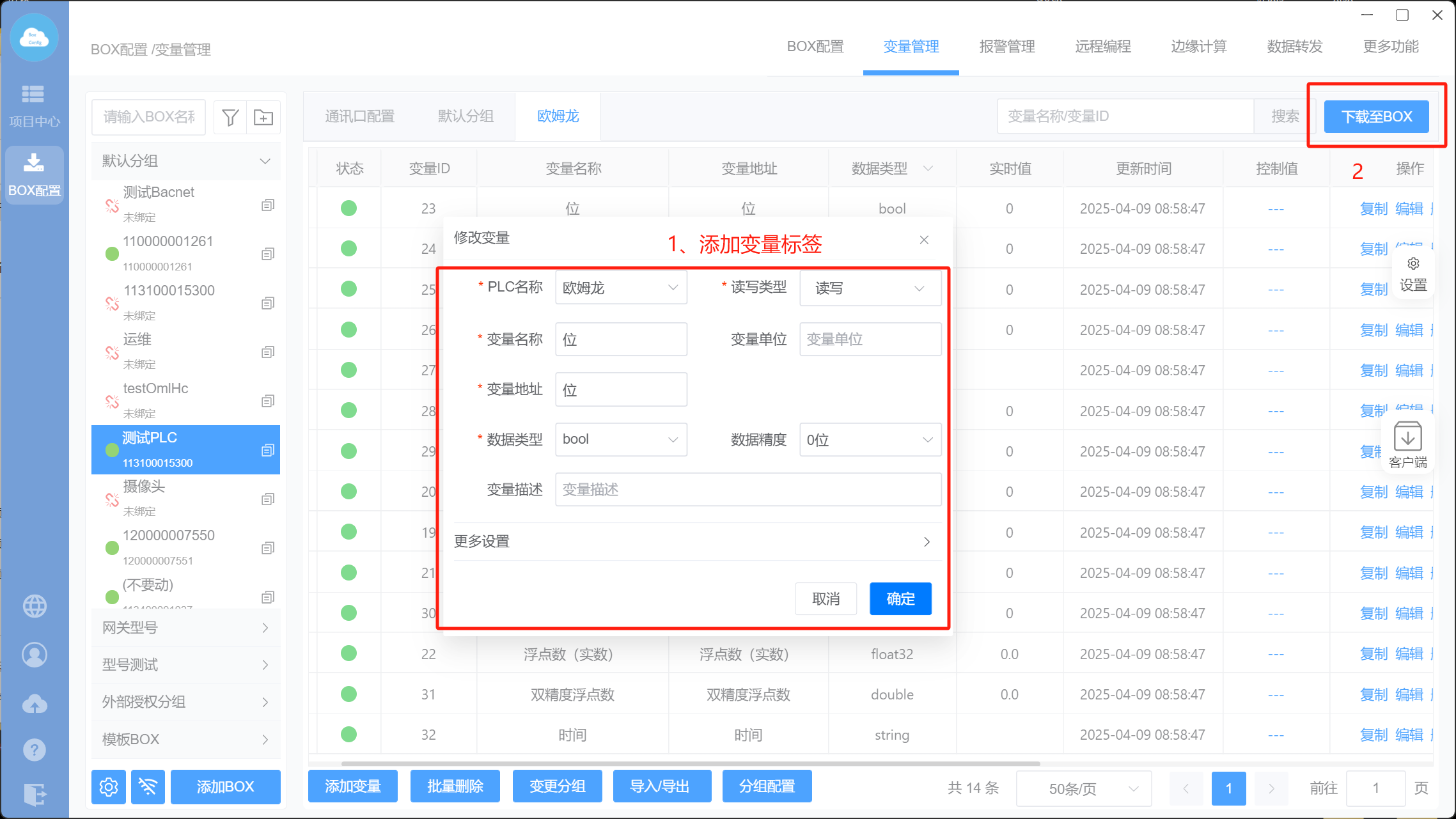Click the globe icon in sidebar
The image size is (1456, 819).
(x=35, y=605)
